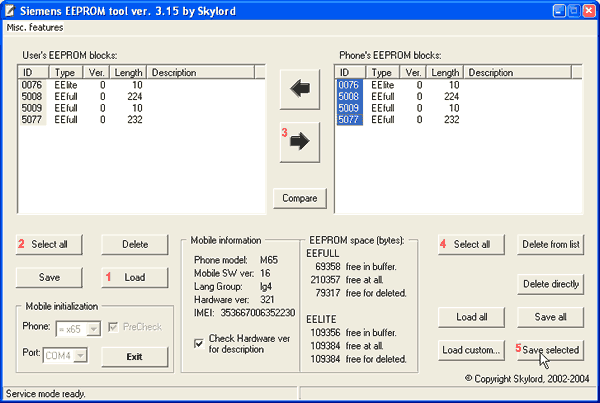Select block 5009 in phone's list
The width and height of the screenshot is (600, 403).
tap(349, 108)
